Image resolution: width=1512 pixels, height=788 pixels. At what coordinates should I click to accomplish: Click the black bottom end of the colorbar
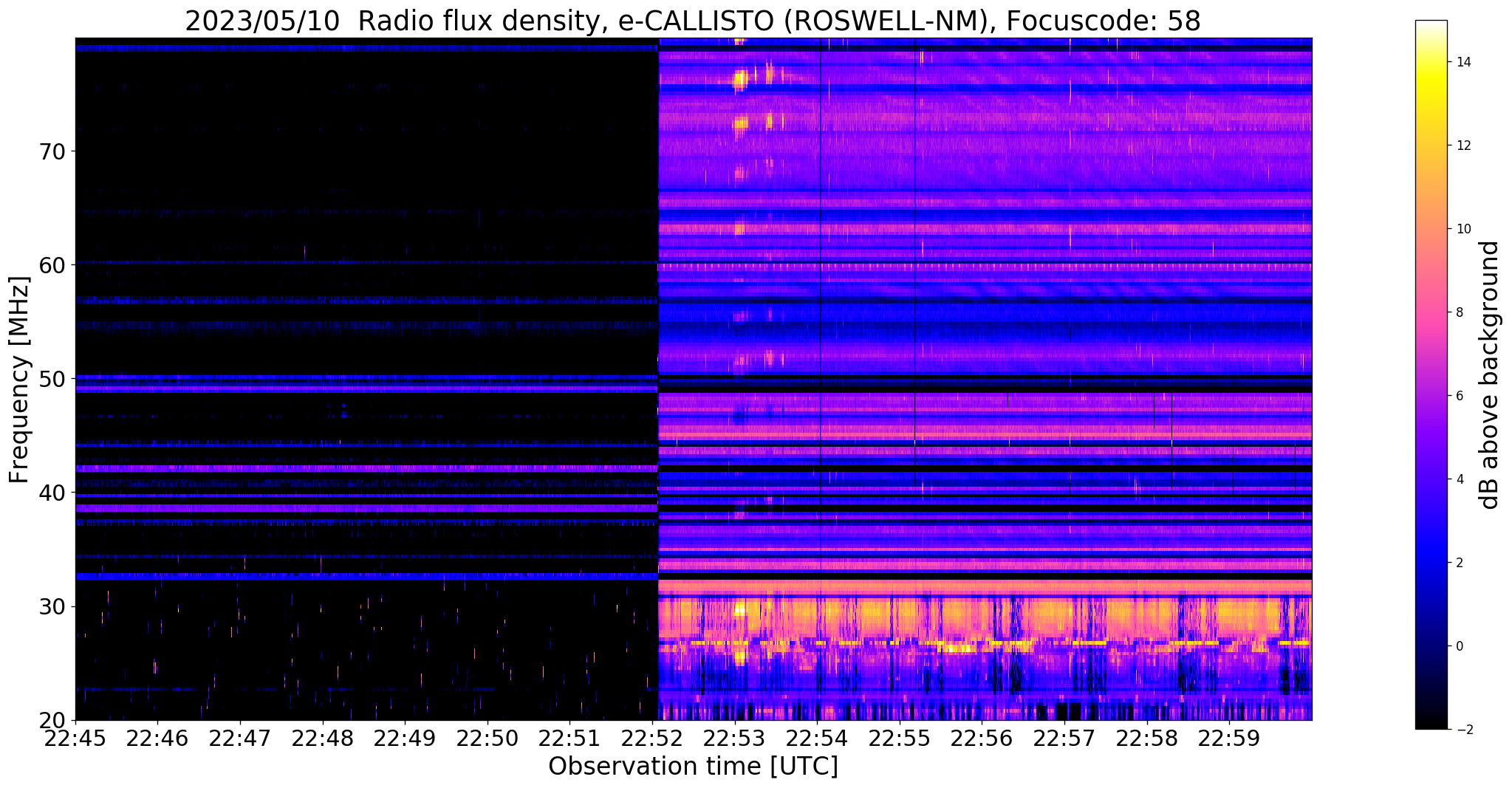coord(1431,725)
